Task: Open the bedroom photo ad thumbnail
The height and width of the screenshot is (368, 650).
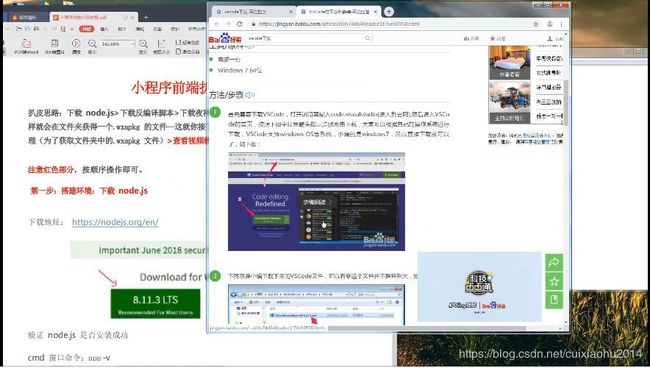Action: click(x=509, y=62)
